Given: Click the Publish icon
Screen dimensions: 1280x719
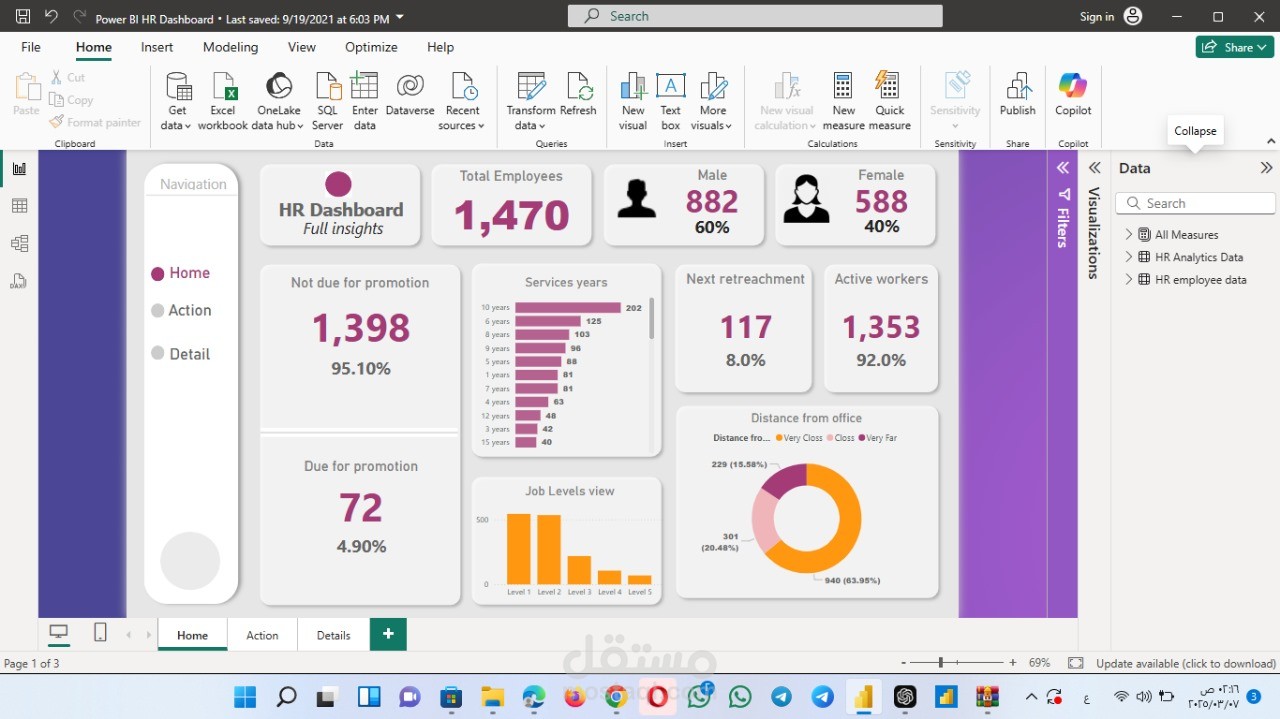Looking at the screenshot, I should point(1018,95).
